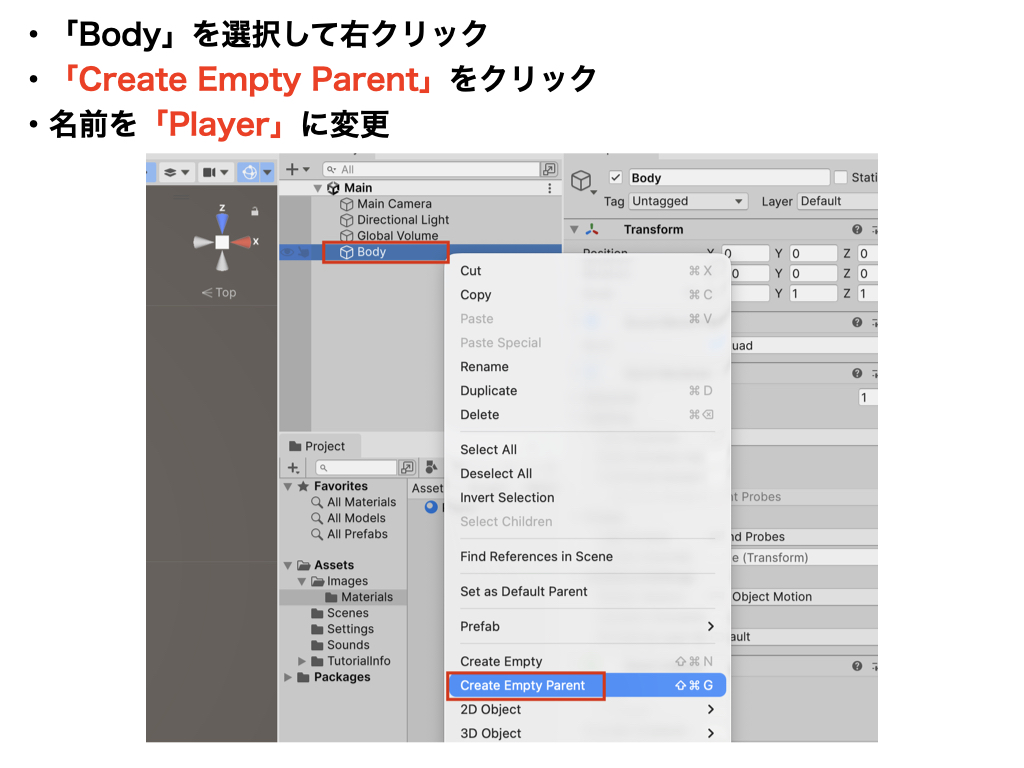Viewport: 1024px width, 768px height.
Task: Toggle the Body active checkbox
Action: tap(615, 178)
